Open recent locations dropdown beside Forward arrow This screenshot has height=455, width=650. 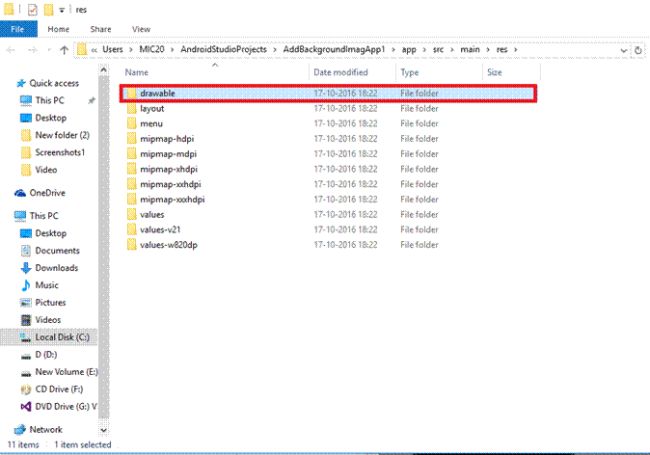(49, 50)
